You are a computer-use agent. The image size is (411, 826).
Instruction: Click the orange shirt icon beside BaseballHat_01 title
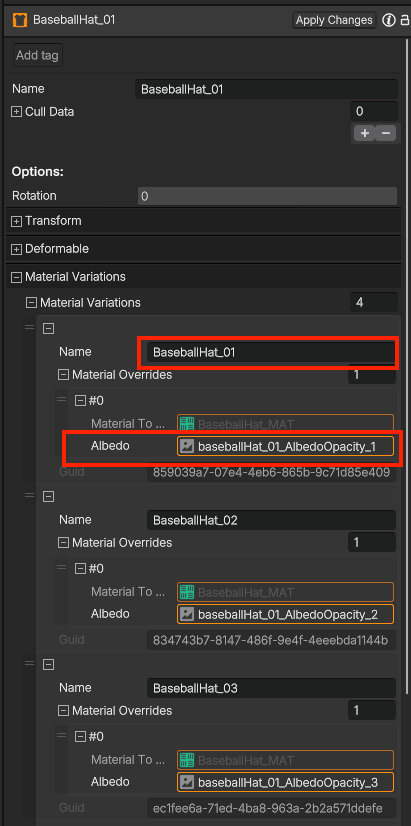pos(19,21)
